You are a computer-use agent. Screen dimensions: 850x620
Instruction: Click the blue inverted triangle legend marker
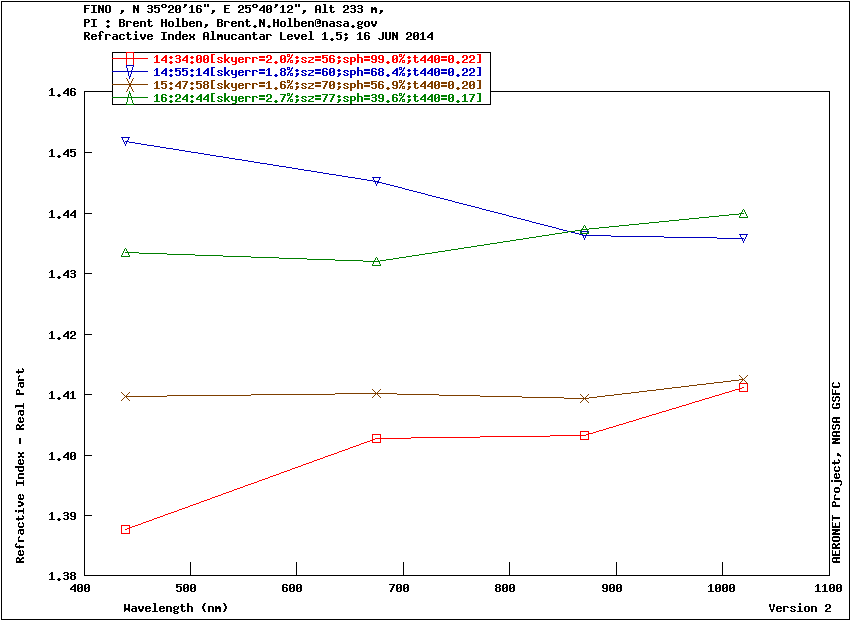pos(130,72)
